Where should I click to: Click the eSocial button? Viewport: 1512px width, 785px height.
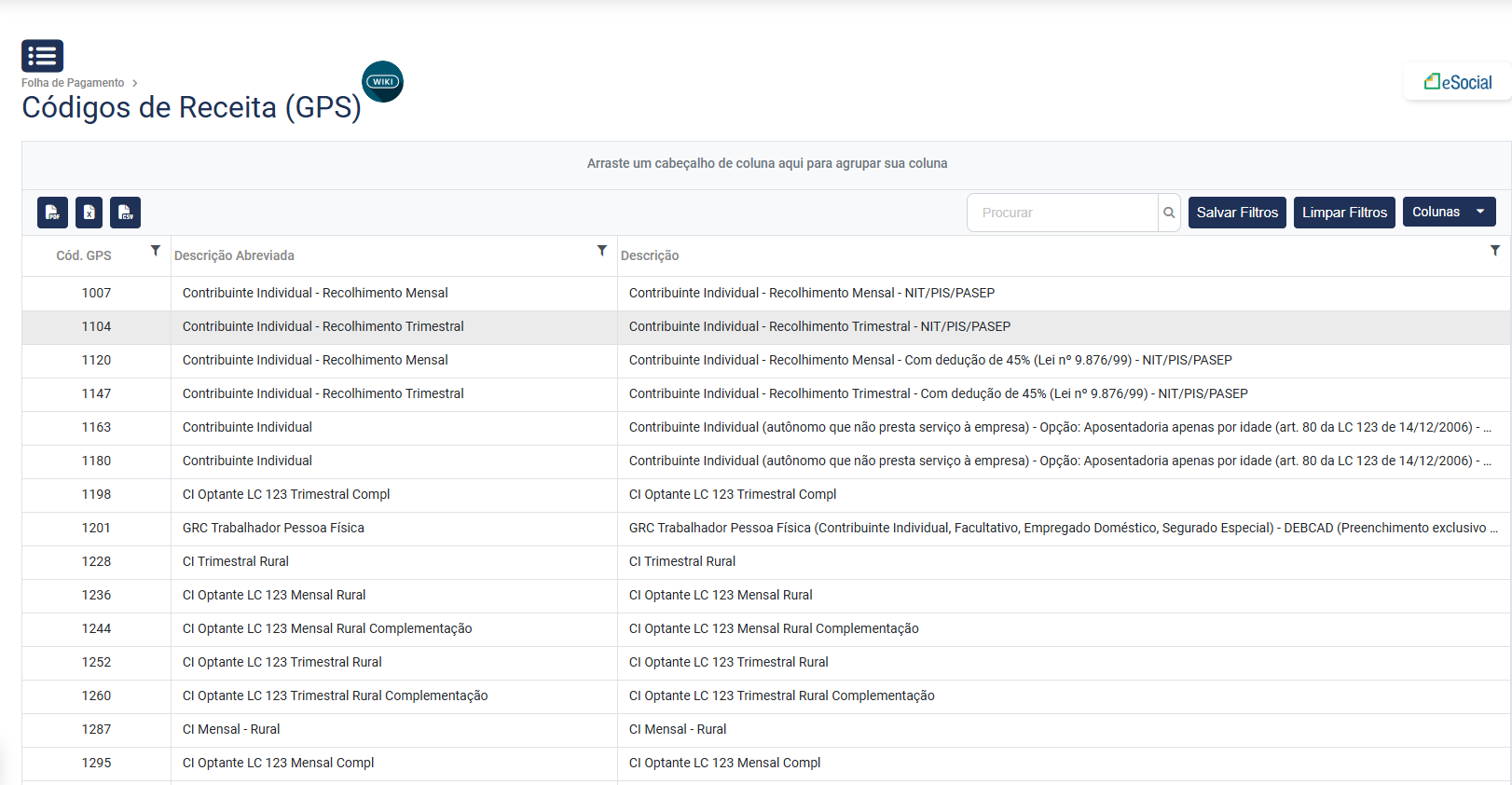coord(1458,82)
